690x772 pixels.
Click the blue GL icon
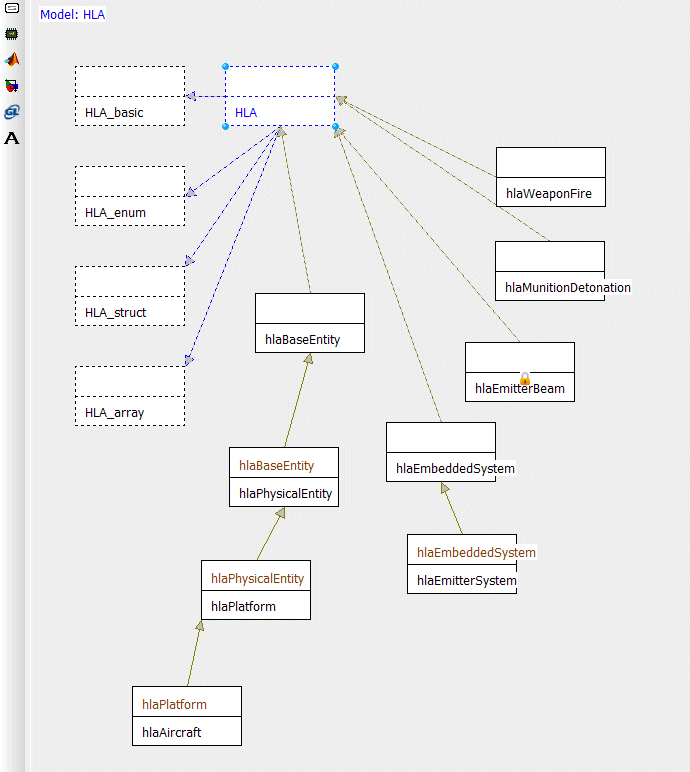[x=12, y=111]
